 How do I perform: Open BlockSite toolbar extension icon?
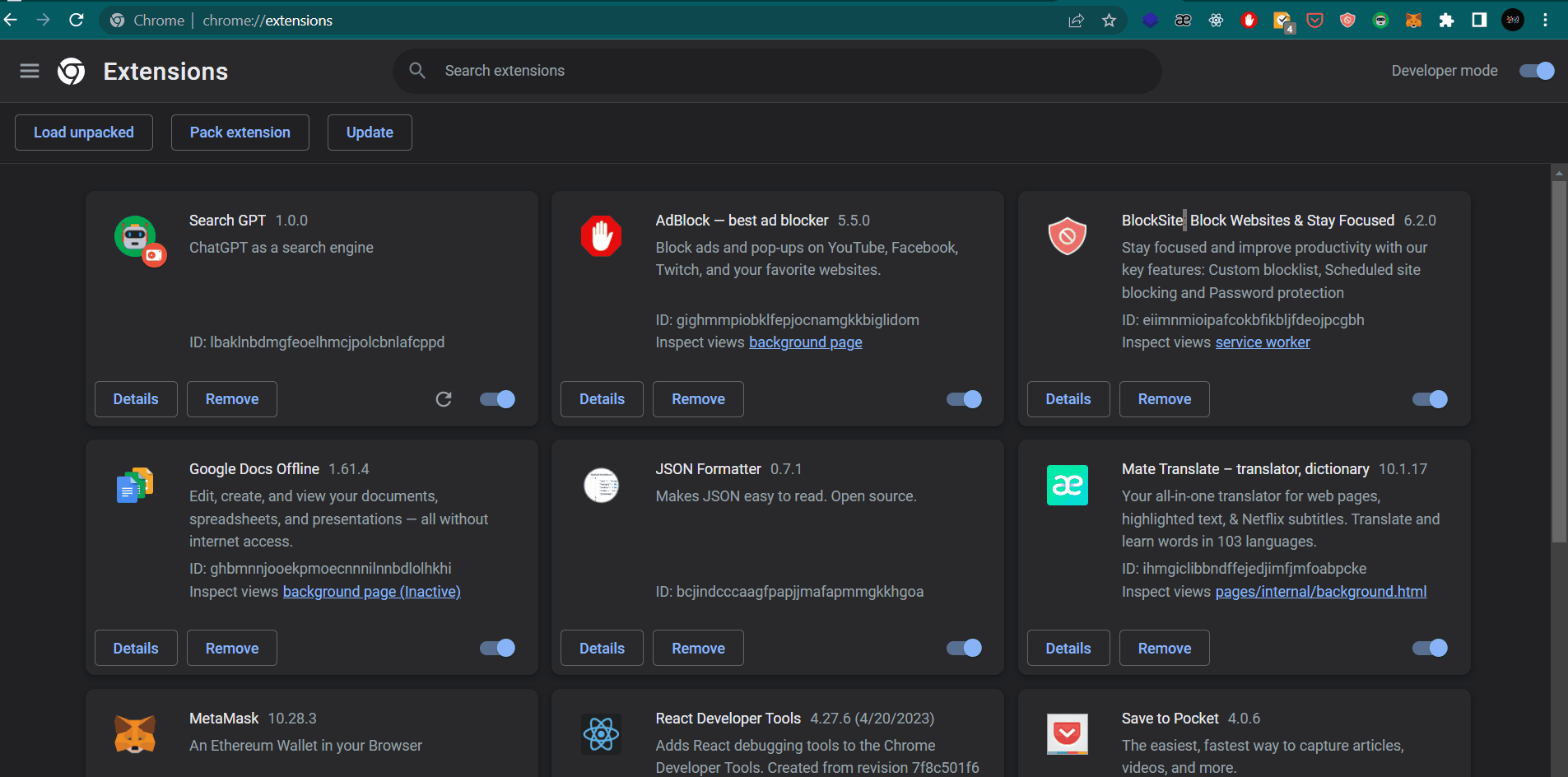[x=1347, y=21]
